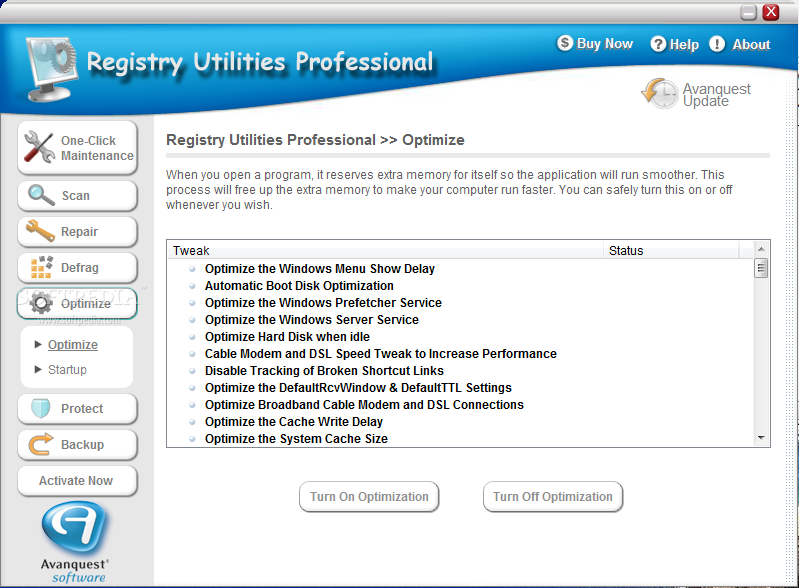Go to the Repair section
799x588 pixels.
[77, 232]
